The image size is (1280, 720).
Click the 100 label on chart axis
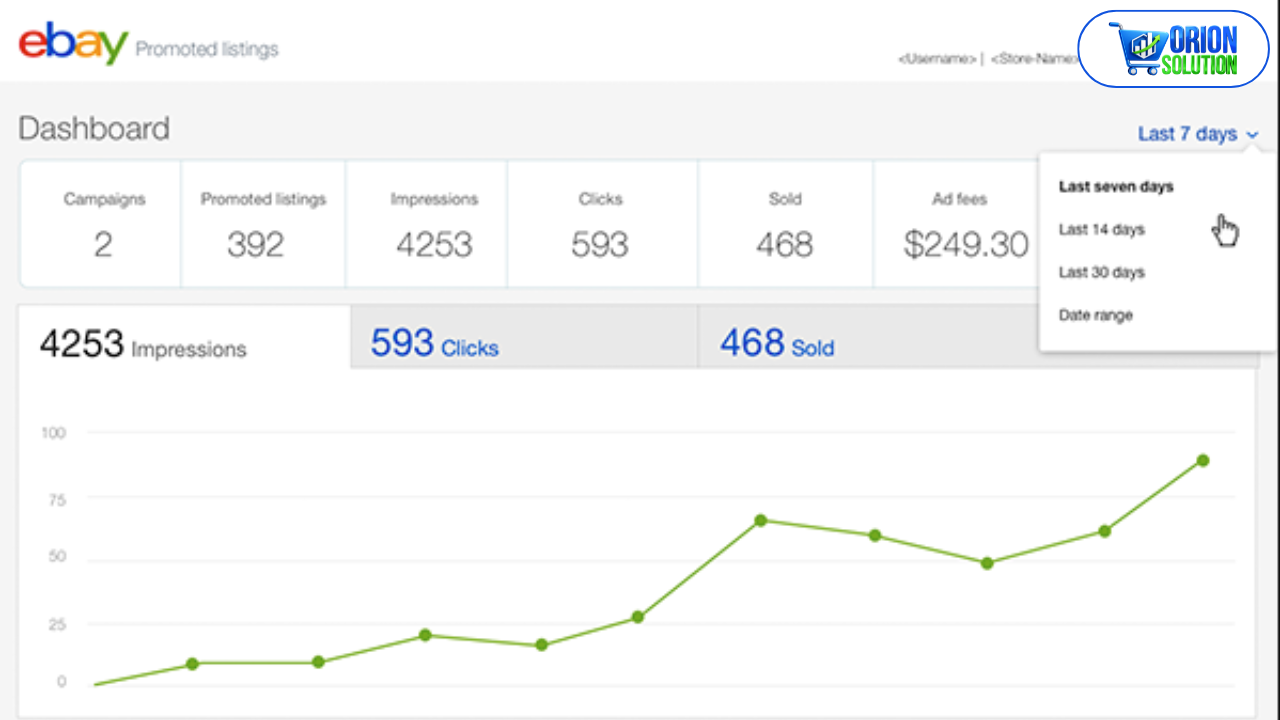coord(53,433)
